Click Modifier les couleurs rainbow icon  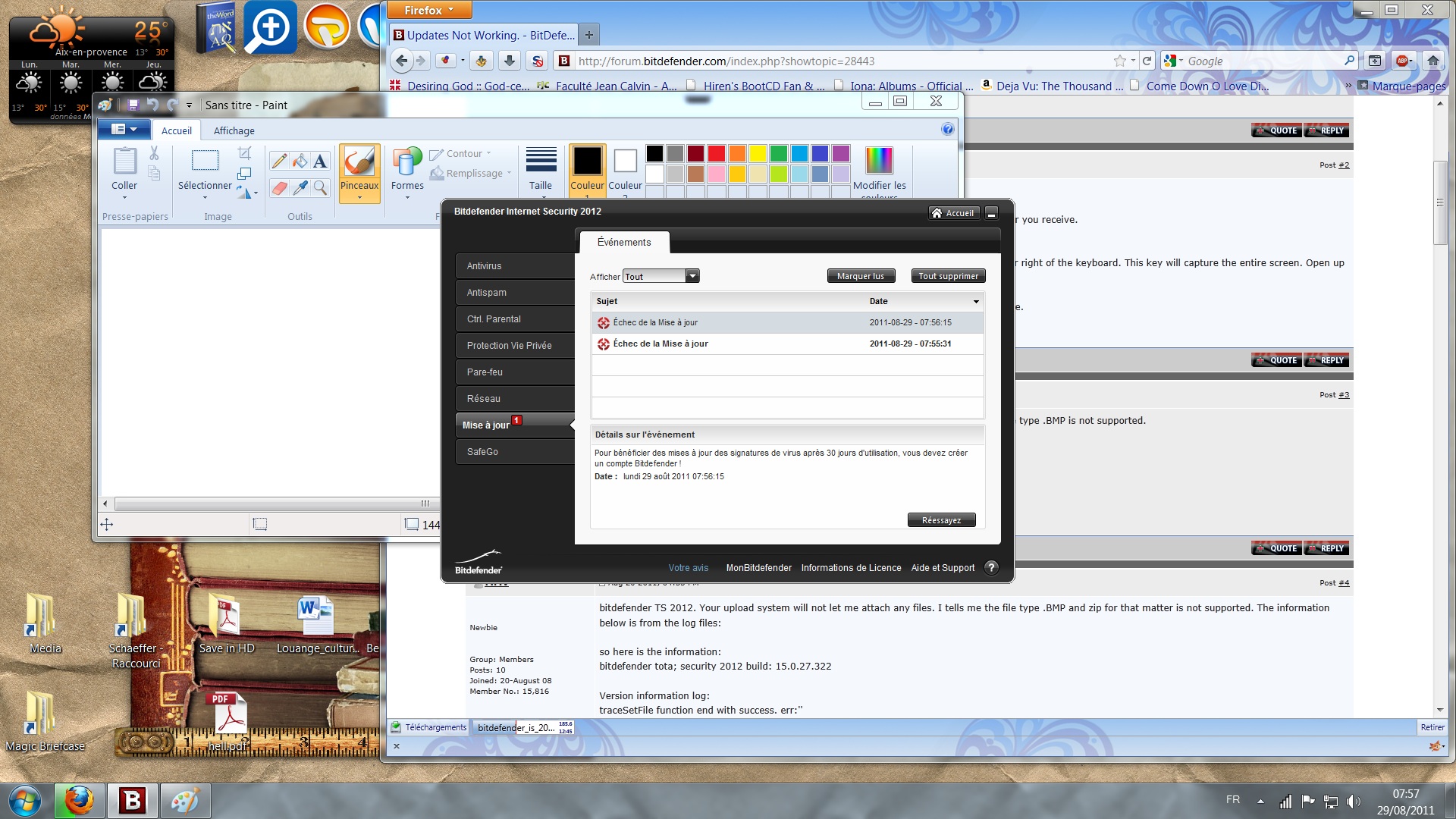pos(879,160)
